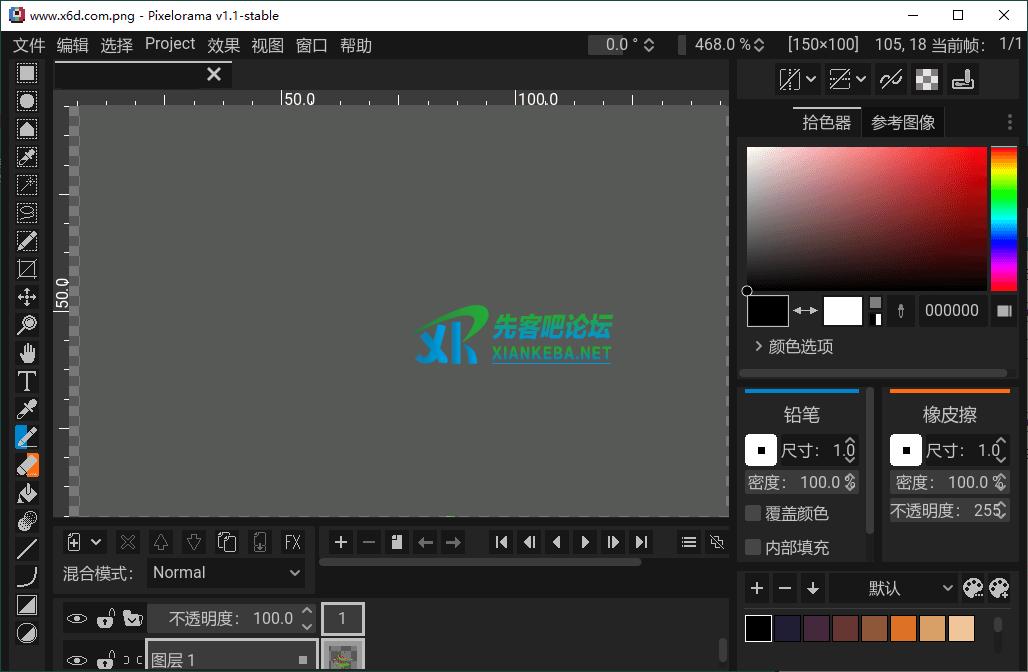Select the Eraser tool
This screenshot has width=1028, height=672.
pos(26,464)
